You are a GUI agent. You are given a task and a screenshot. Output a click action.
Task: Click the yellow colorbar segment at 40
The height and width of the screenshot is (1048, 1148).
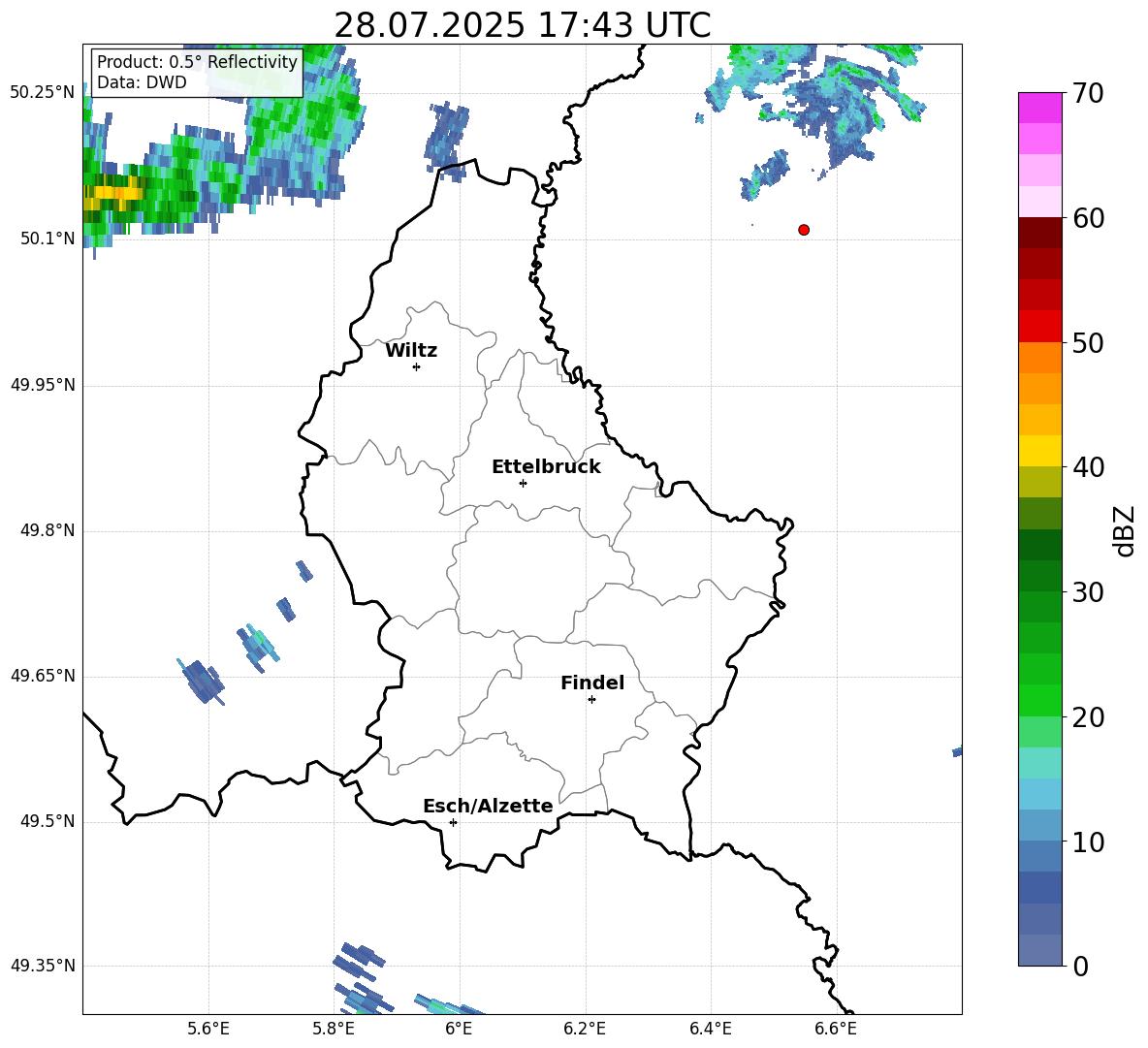(1039, 451)
